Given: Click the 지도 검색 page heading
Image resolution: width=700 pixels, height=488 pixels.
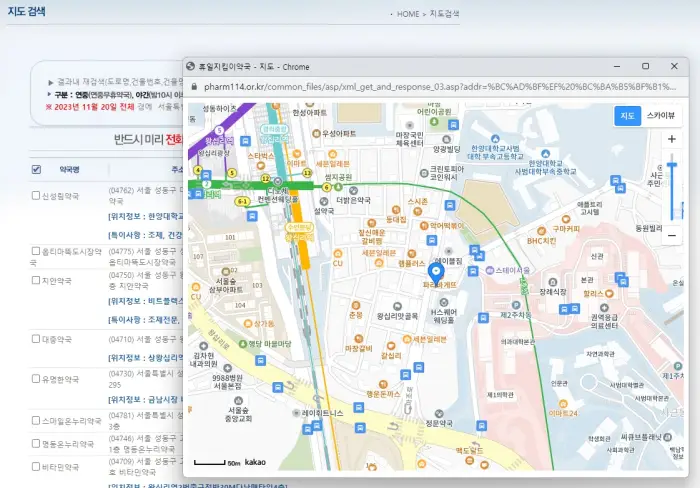Looking at the screenshot, I should 26,11.
